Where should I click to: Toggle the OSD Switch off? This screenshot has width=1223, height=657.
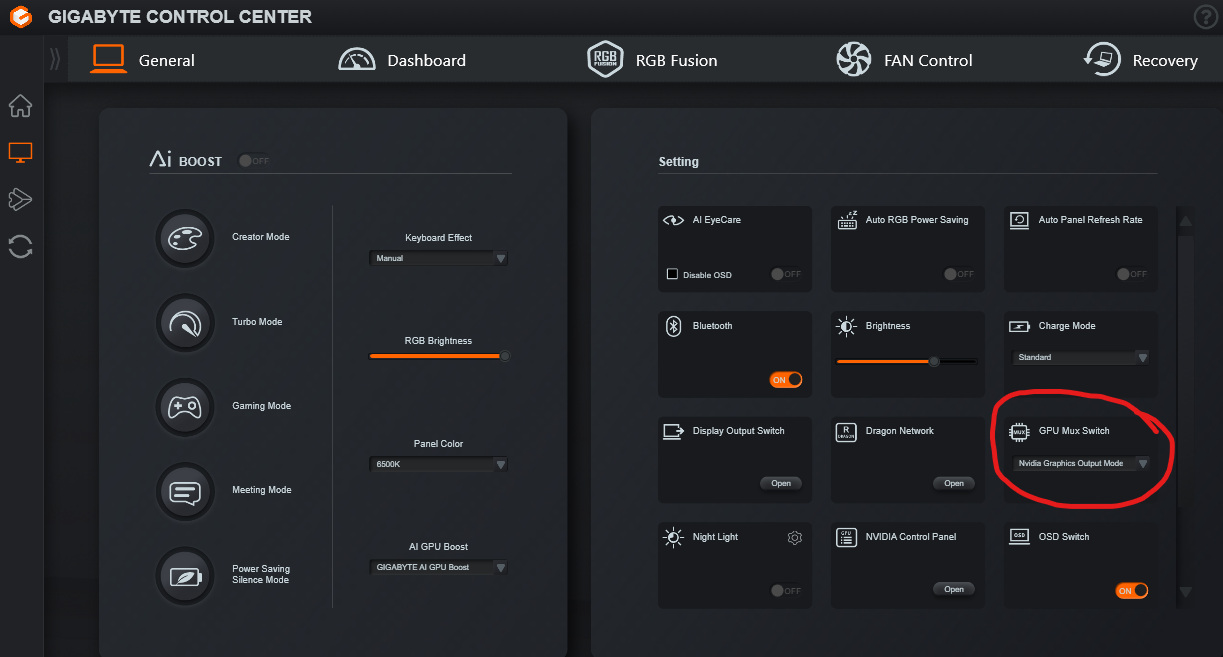click(1132, 591)
